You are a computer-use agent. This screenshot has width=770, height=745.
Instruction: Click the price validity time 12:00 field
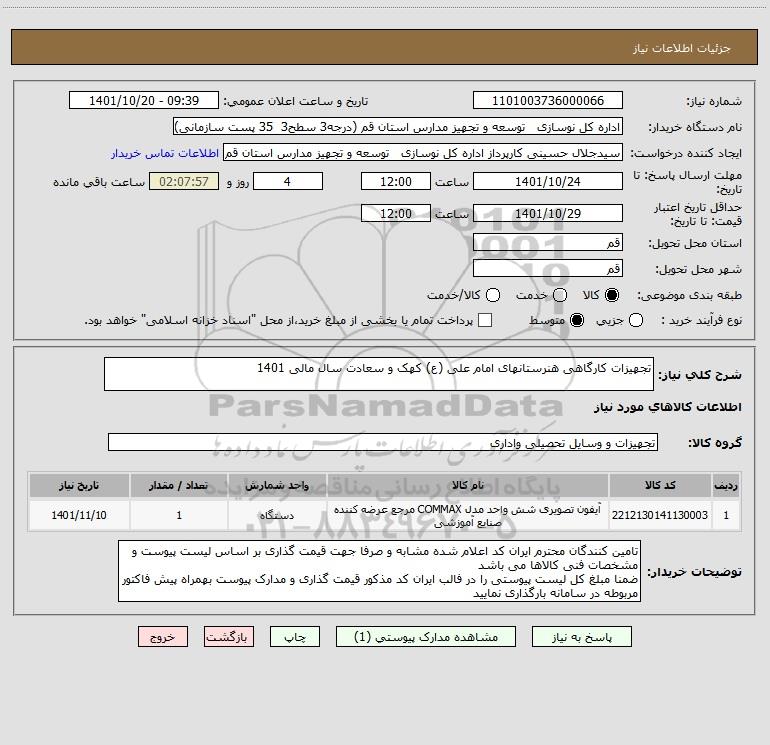396,214
